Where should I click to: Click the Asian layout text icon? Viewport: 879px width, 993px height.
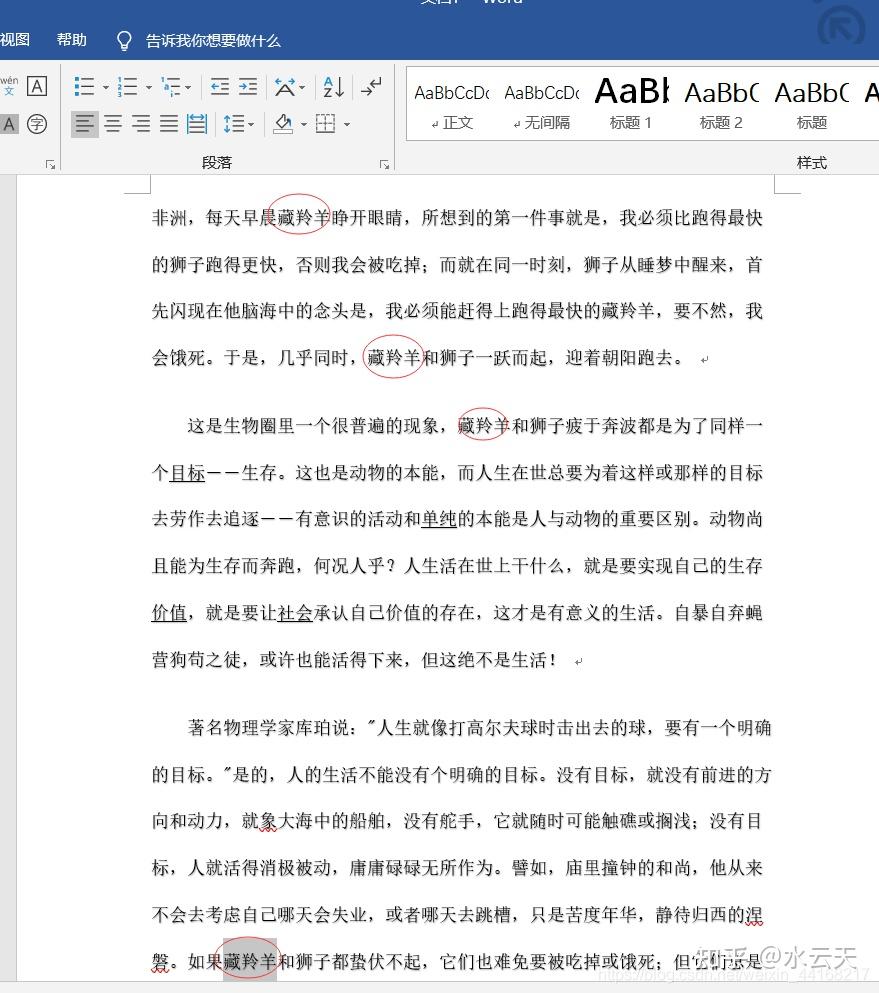click(x=284, y=87)
